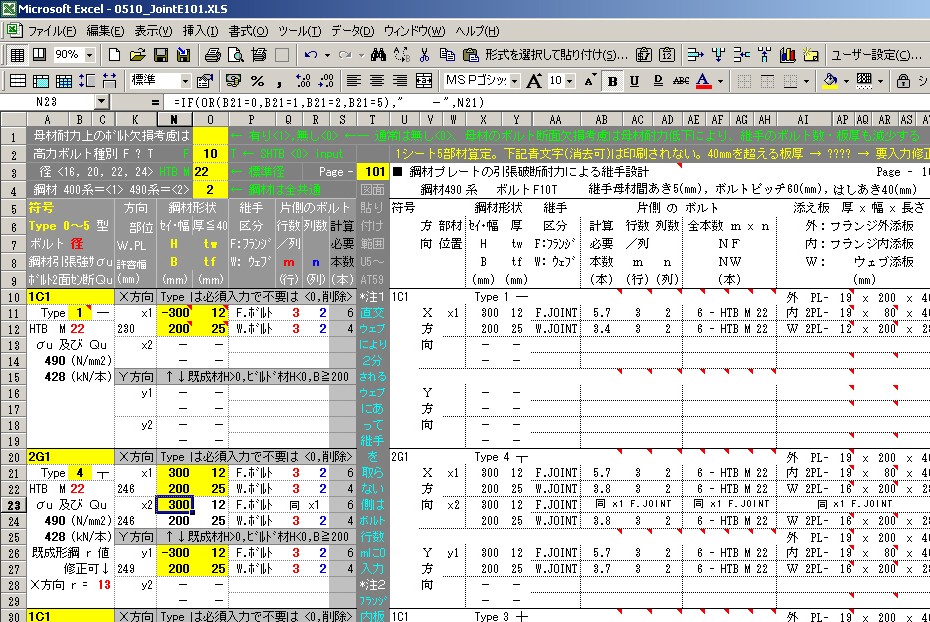Viewport: 930px width, 622px height.
Task: Click the Name Box showing N23
Action: [47, 103]
